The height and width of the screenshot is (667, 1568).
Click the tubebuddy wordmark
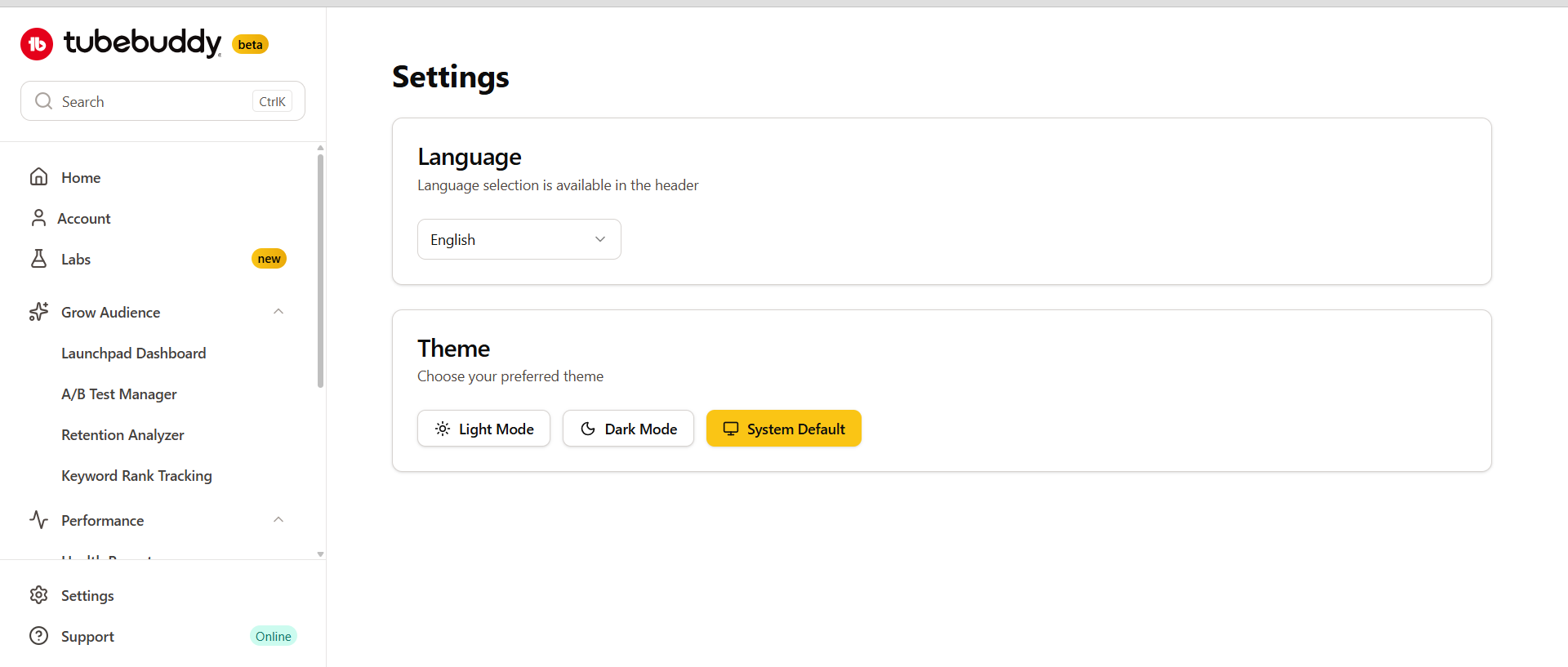pyautogui.click(x=143, y=42)
